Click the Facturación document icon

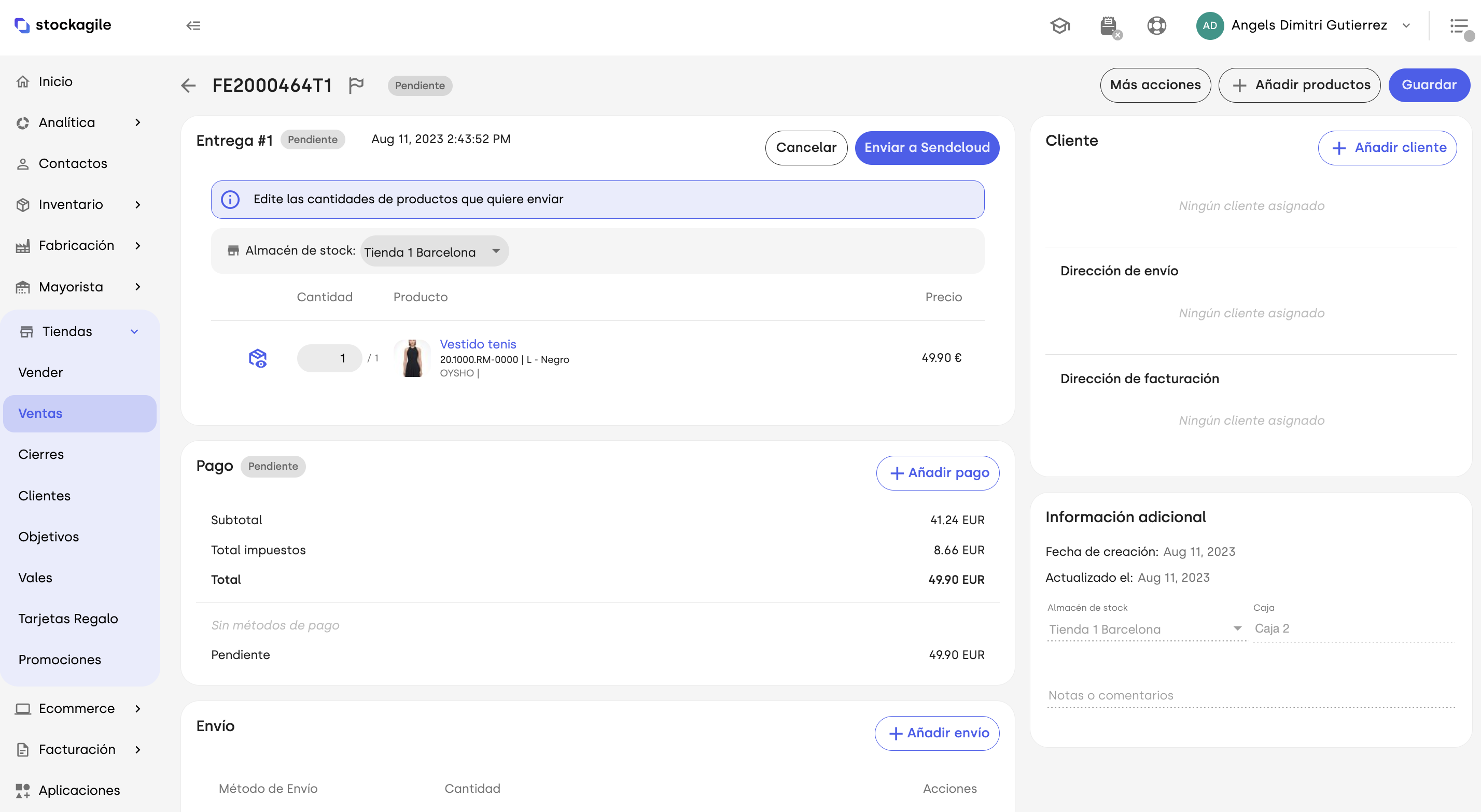(x=23, y=749)
